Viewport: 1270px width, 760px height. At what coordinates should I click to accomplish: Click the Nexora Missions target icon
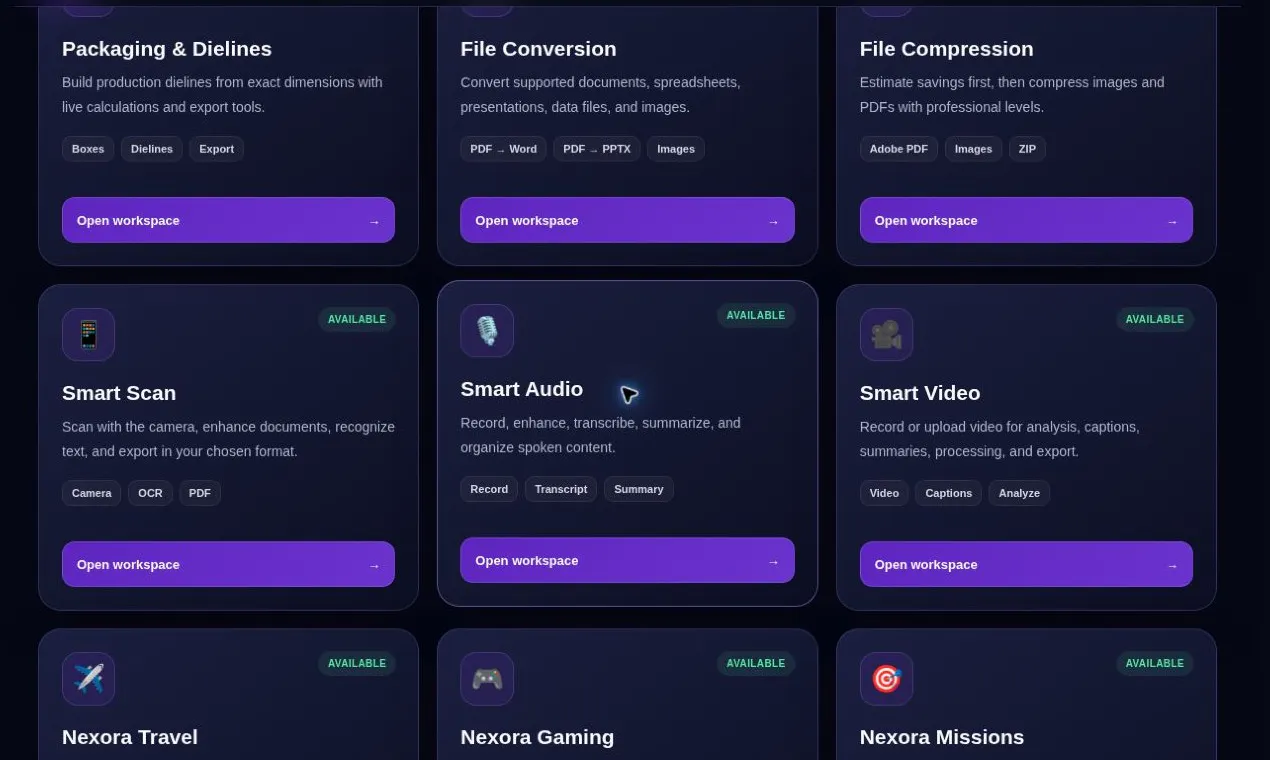point(886,679)
